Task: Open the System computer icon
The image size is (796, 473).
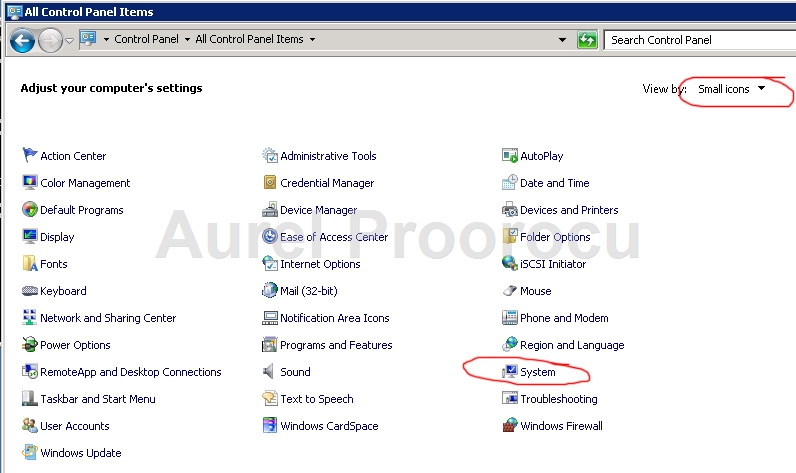Action: coord(510,371)
